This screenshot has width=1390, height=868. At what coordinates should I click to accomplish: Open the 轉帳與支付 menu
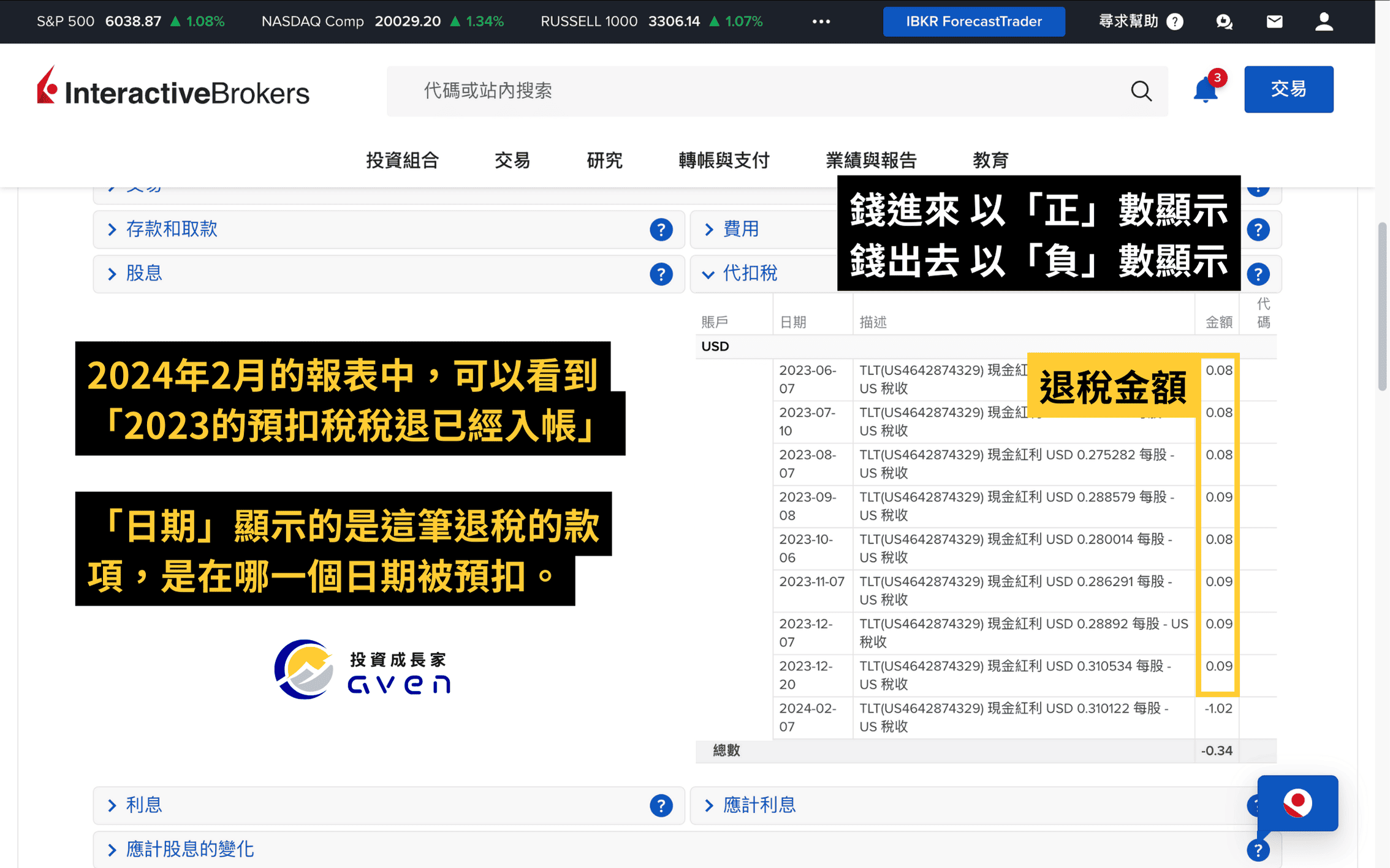click(724, 160)
